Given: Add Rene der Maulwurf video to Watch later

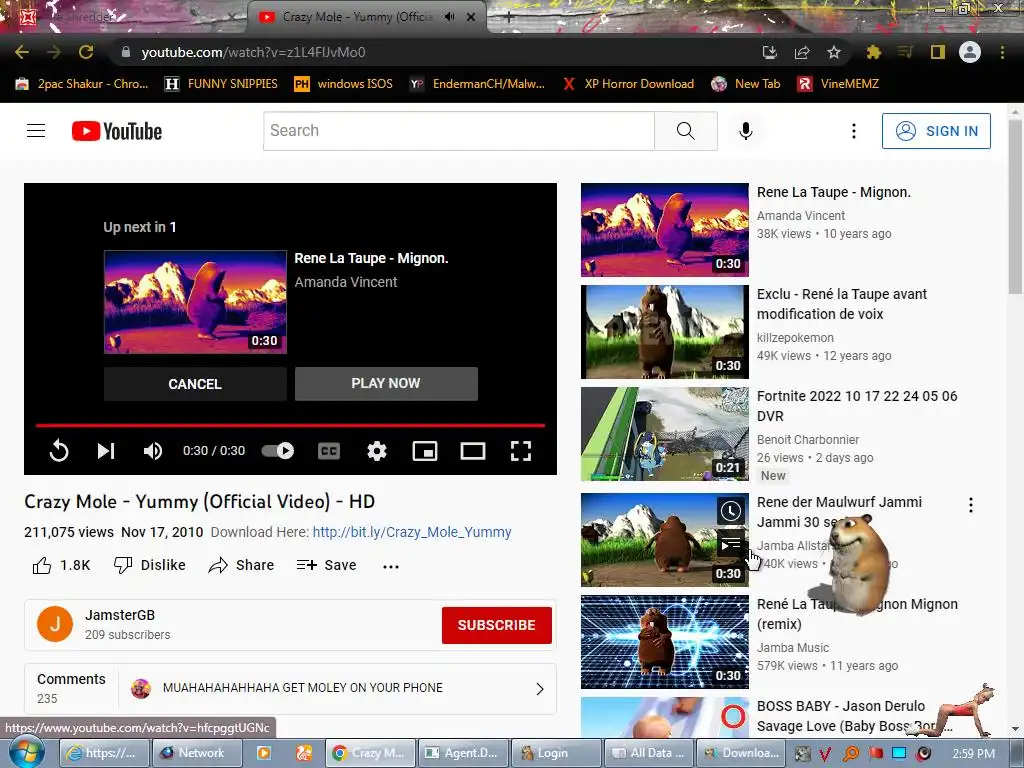Looking at the screenshot, I should 731,511.
